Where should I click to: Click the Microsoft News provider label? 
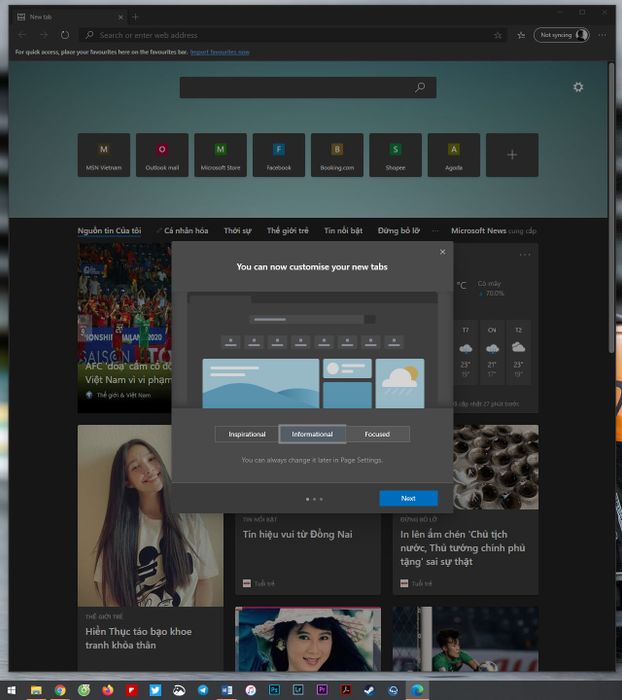point(478,231)
